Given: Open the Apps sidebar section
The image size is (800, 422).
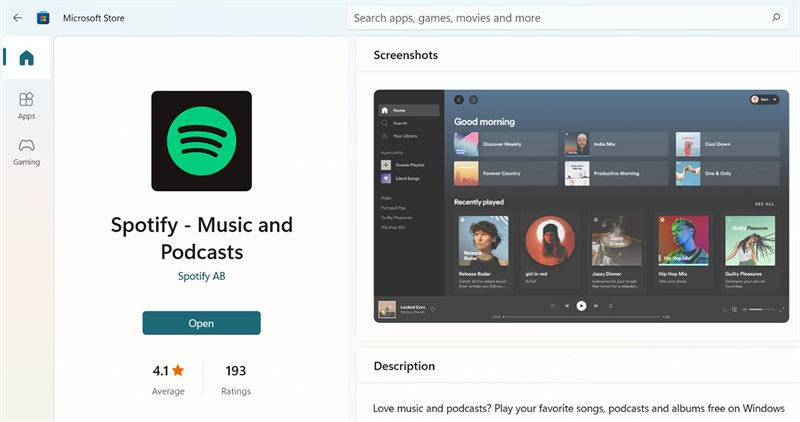Looking at the screenshot, I should tap(27, 106).
